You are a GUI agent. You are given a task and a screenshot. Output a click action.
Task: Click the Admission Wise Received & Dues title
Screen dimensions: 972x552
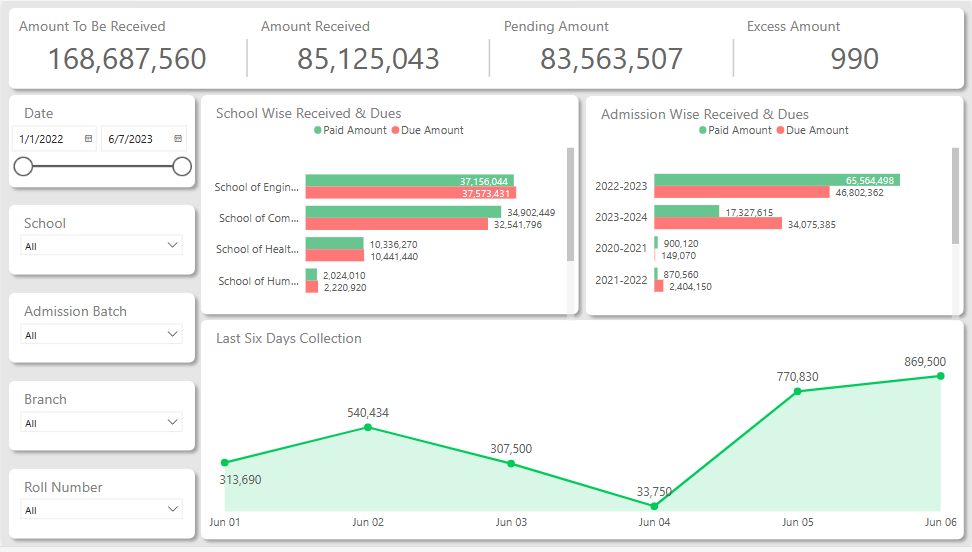pos(705,115)
